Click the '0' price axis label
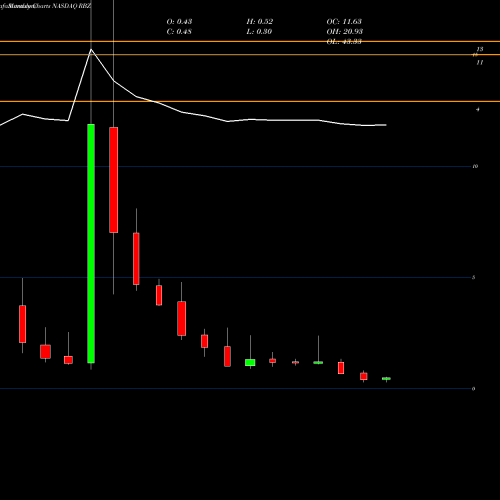The image size is (500, 500). (x=474, y=389)
